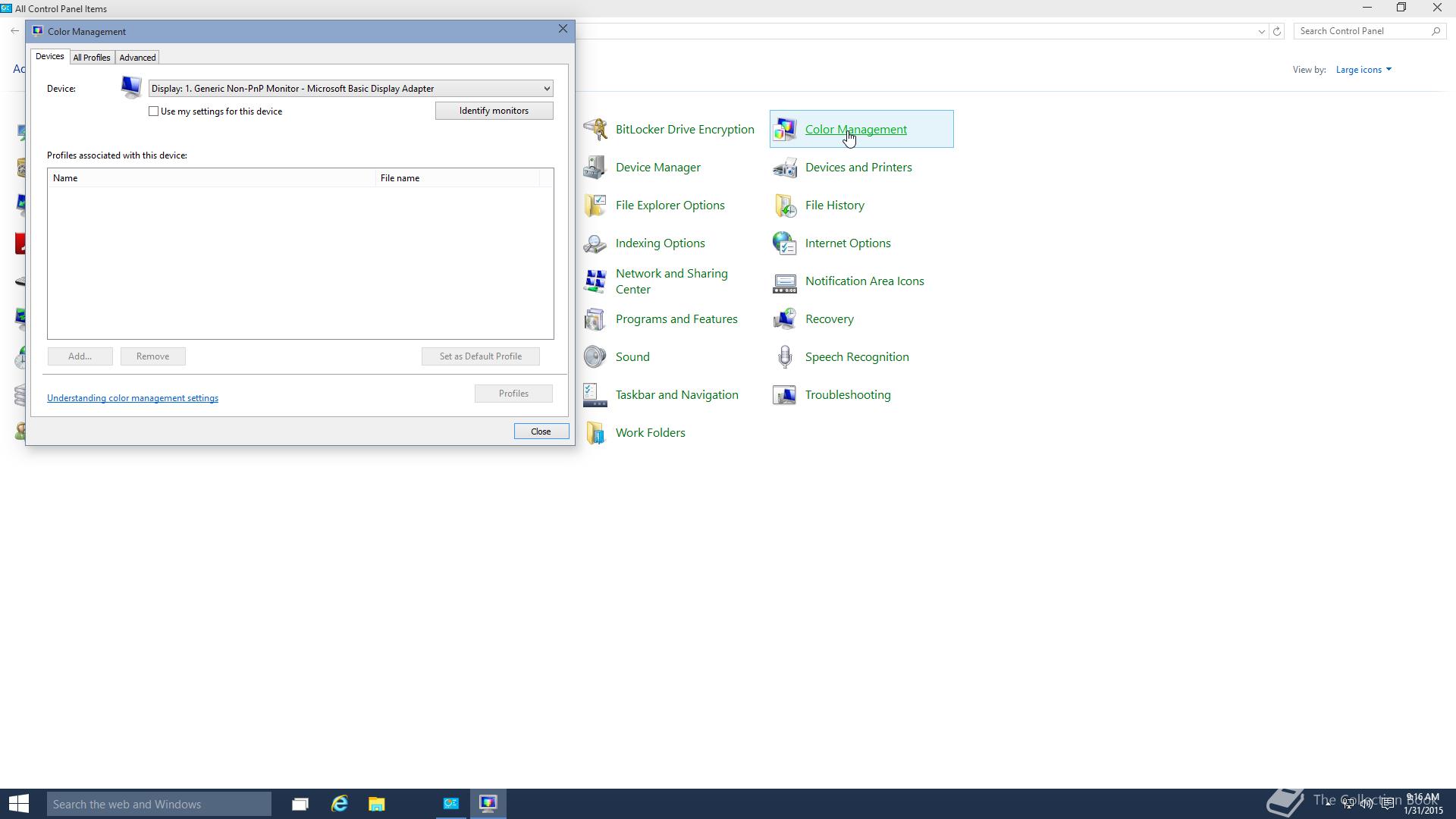Click Color Management taskbar icon
This screenshot has width=1456, height=819.
(488, 804)
